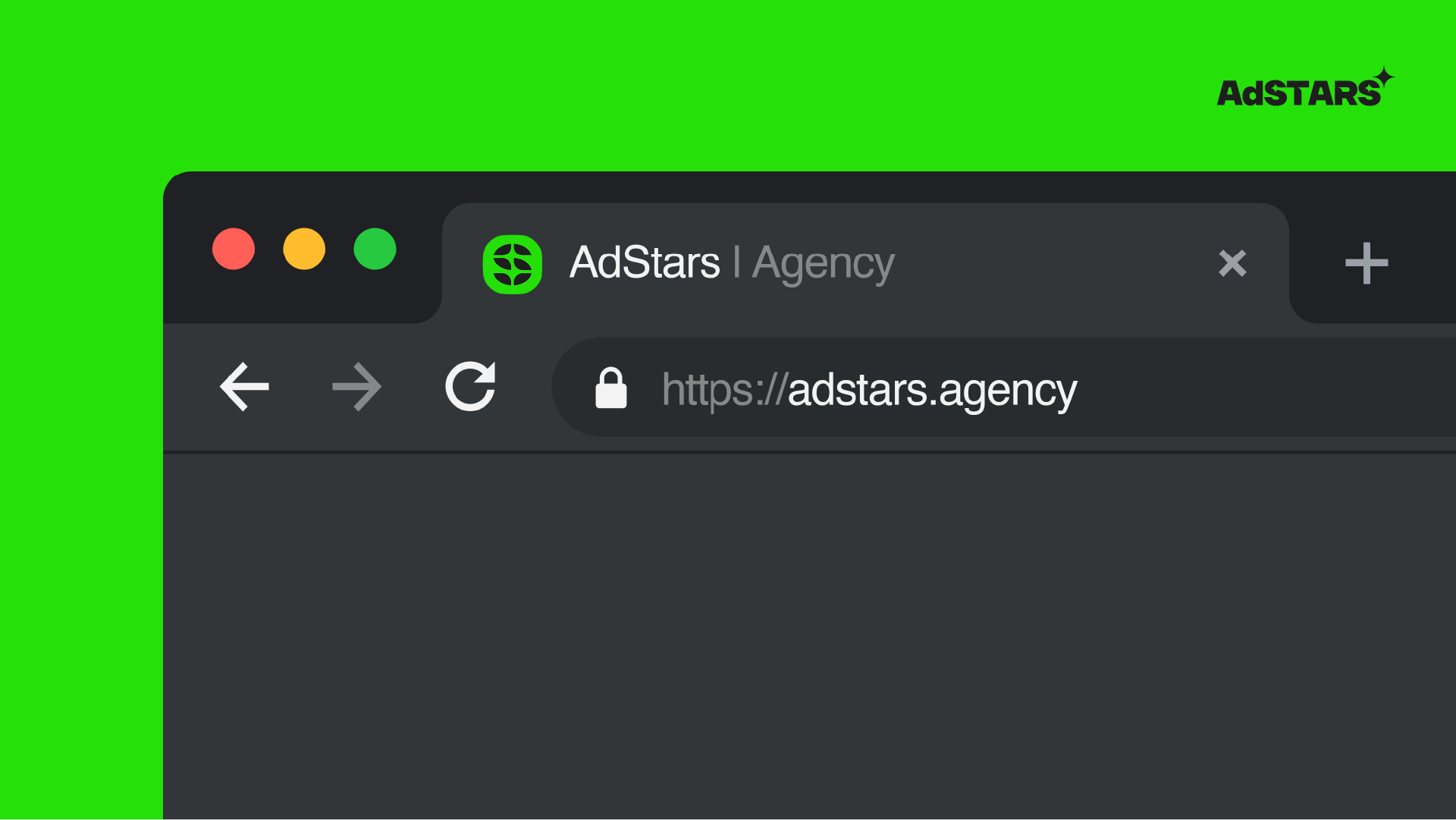
Task: Click the bright green background left of window
Action: coord(81,493)
